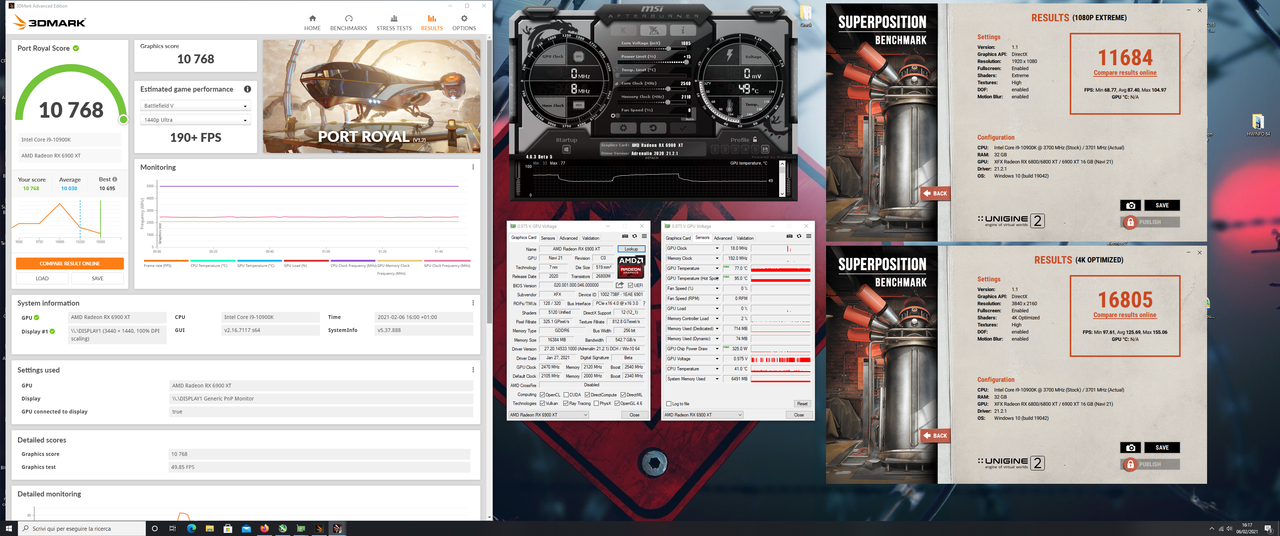1280x536 pixels.
Task: Open STRESS TESTS in 3DMark
Action: click(394, 21)
